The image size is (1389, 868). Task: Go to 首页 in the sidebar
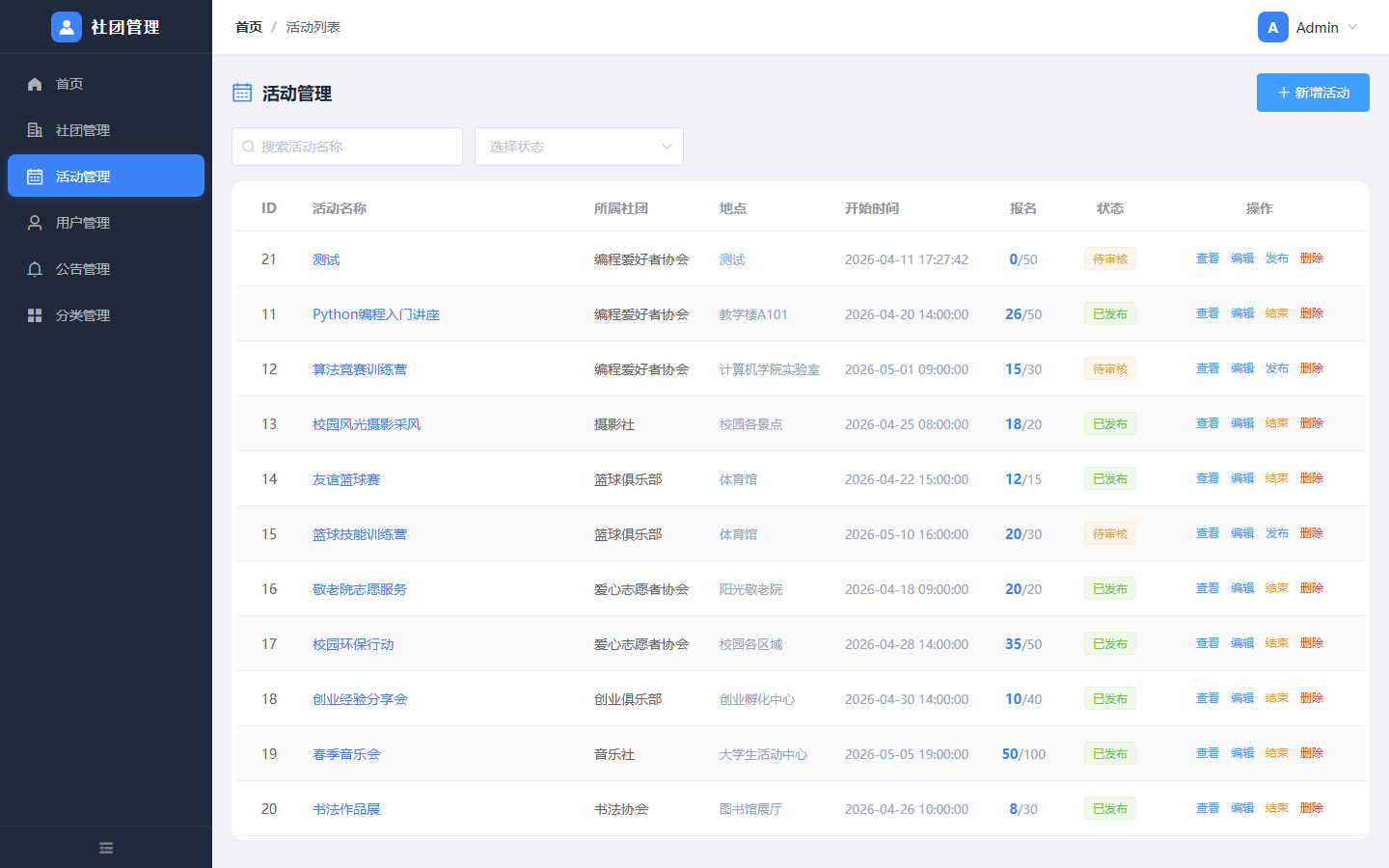106,84
